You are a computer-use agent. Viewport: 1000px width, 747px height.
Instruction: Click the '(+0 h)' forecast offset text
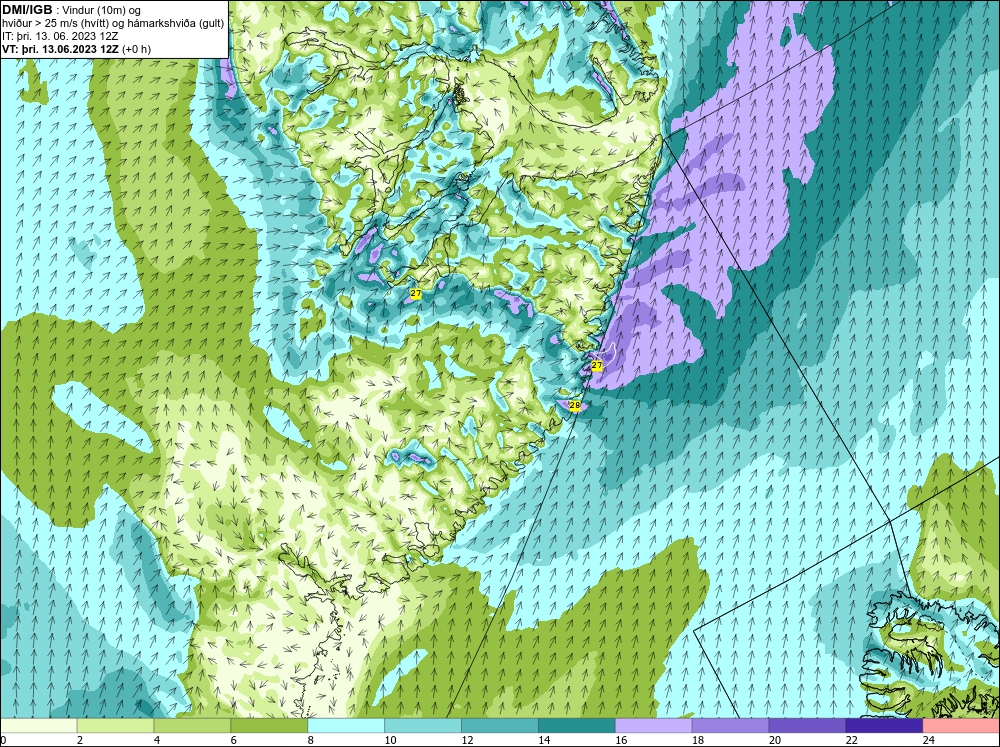[136, 49]
